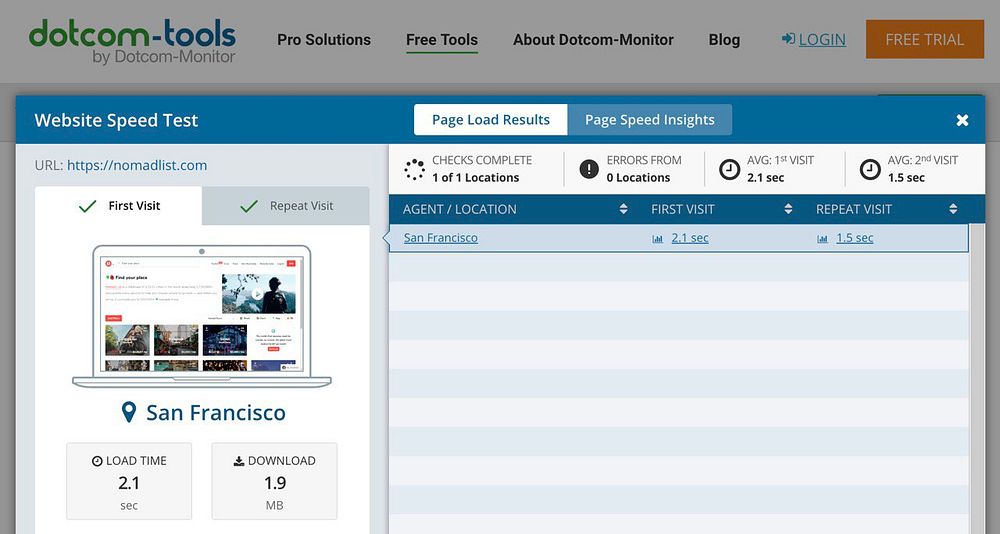Click the AVG 2nd VISIT clock icon
Image resolution: width=1000 pixels, height=534 pixels.
coord(870,170)
